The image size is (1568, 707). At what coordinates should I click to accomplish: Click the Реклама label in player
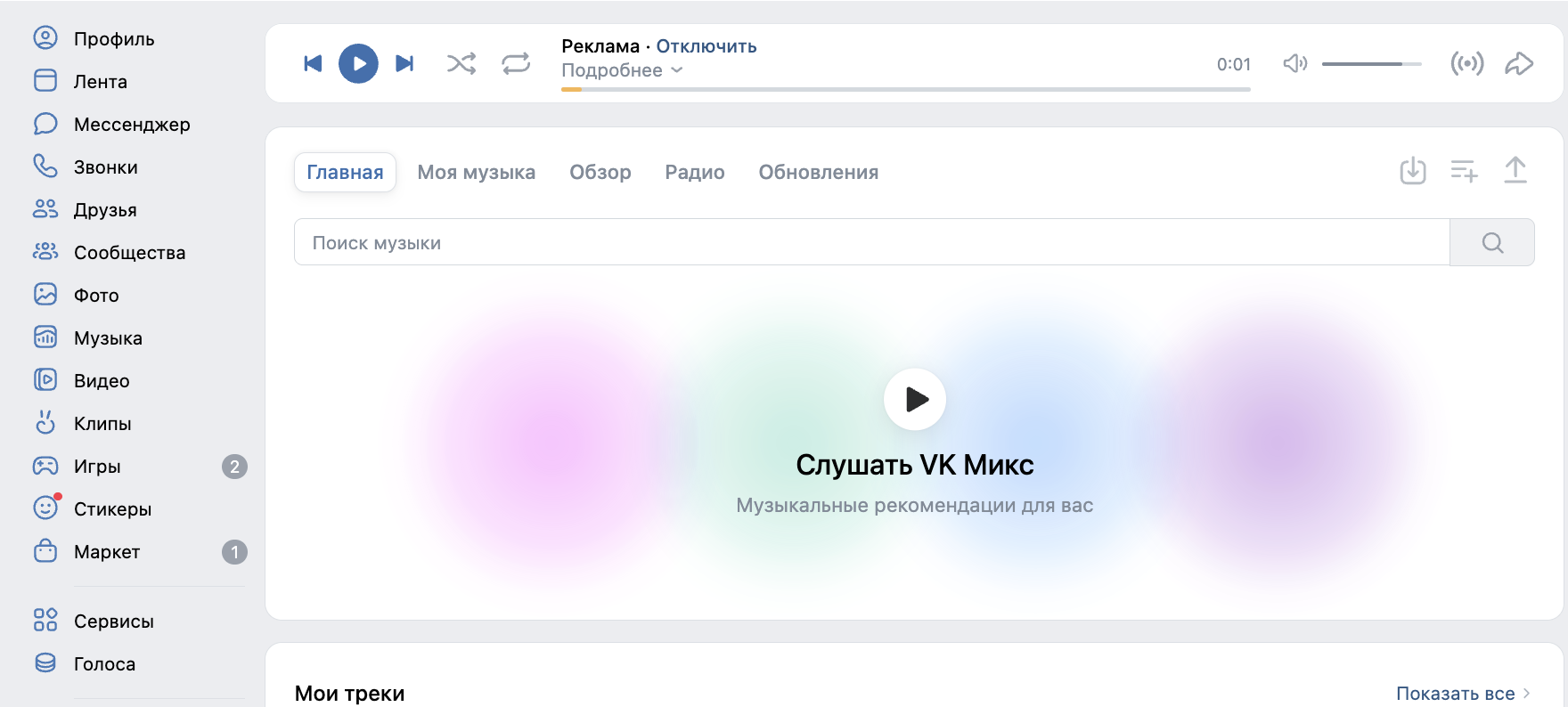click(x=600, y=46)
